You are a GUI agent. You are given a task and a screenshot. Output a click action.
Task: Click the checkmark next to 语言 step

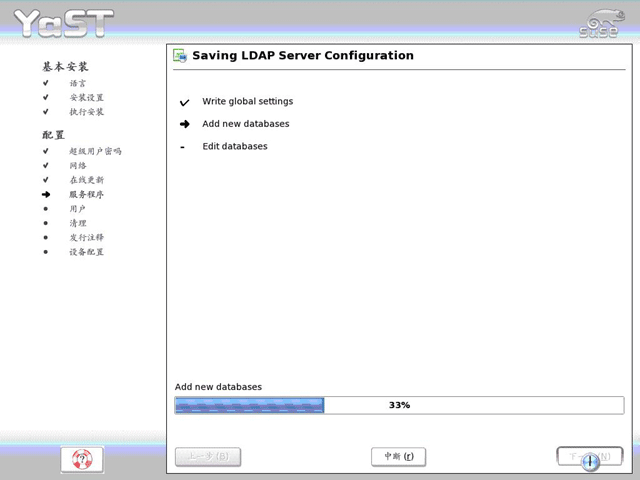pos(46,83)
